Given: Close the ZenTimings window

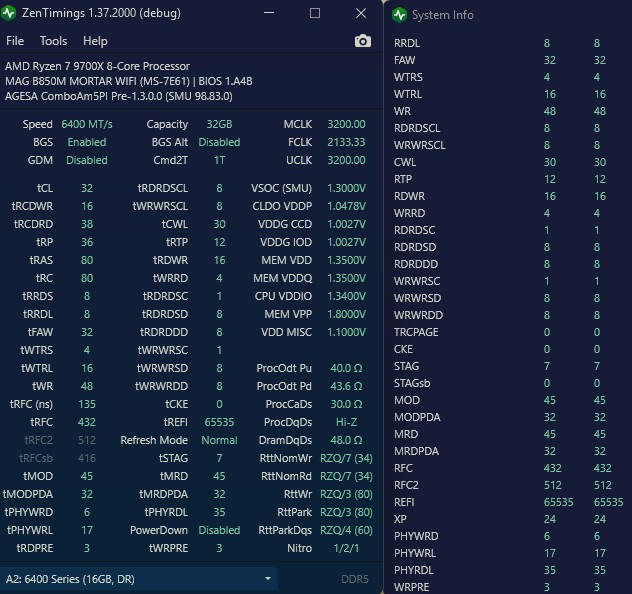Looking at the screenshot, I should click(361, 13).
